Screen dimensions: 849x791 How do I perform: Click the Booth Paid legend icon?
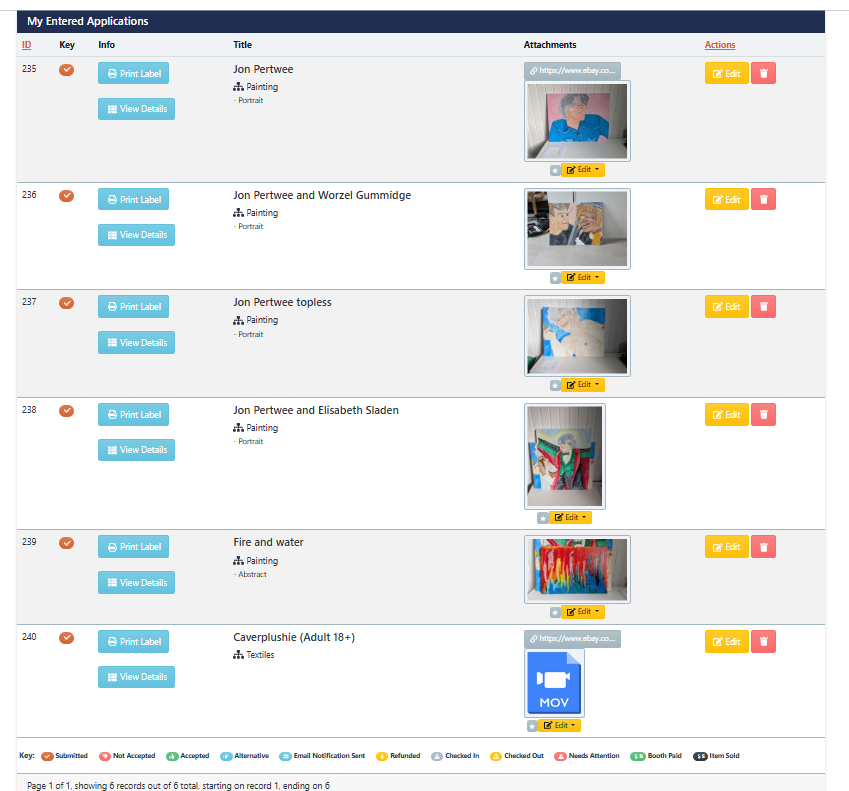[638, 756]
